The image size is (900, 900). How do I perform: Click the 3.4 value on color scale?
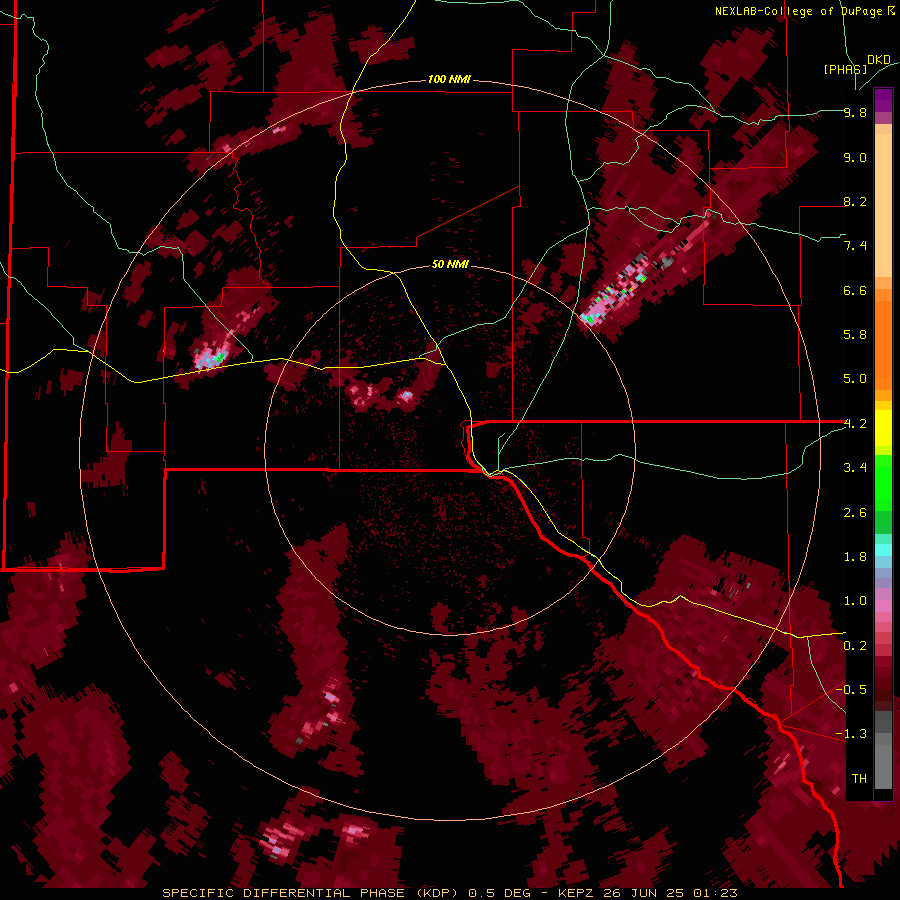[x=855, y=468]
